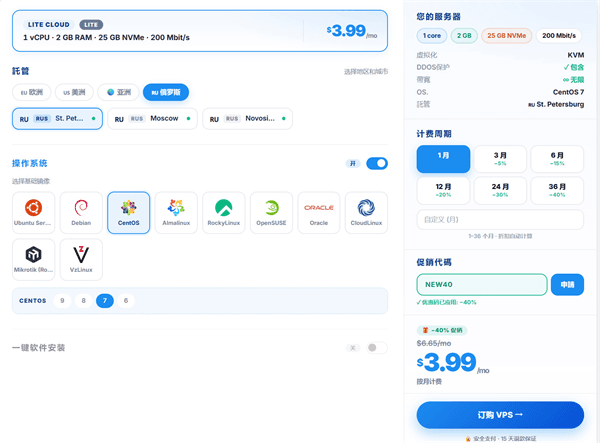Click the NEW40 promo code field
Screen dimensions: 600x443
(482, 285)
